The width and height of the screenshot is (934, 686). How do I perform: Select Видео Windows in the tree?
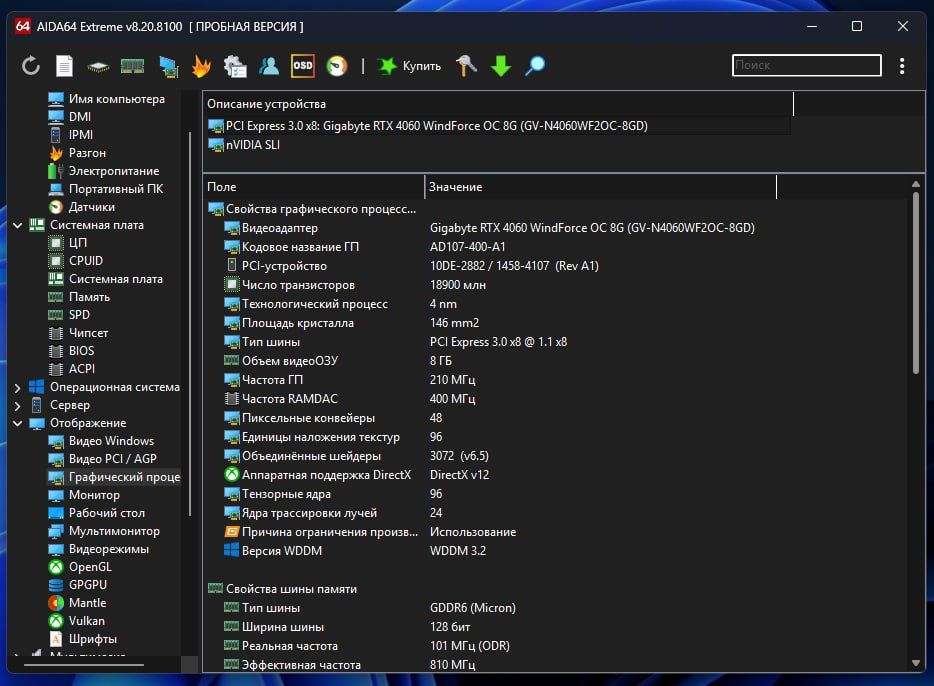pos(101,441)
